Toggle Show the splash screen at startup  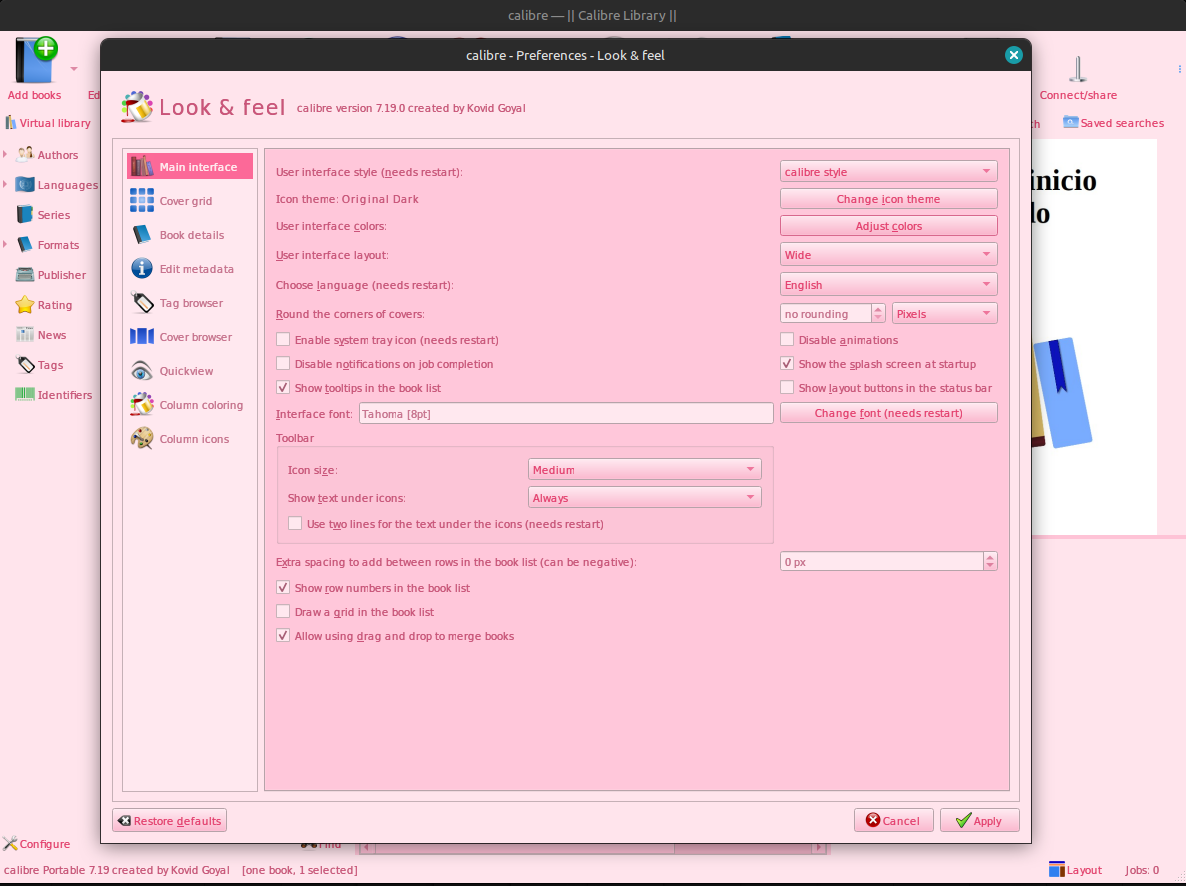[787, 364]
